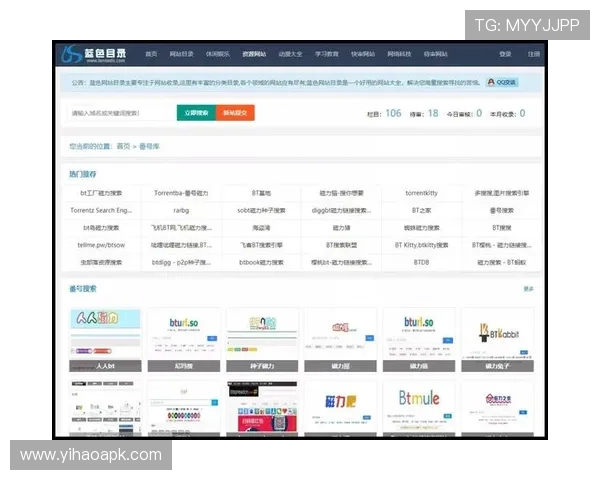Viewport: 600px width, 480px height.
Task: Open the 蜘蛛磁力搜索 link
Action: pos(421,228)
